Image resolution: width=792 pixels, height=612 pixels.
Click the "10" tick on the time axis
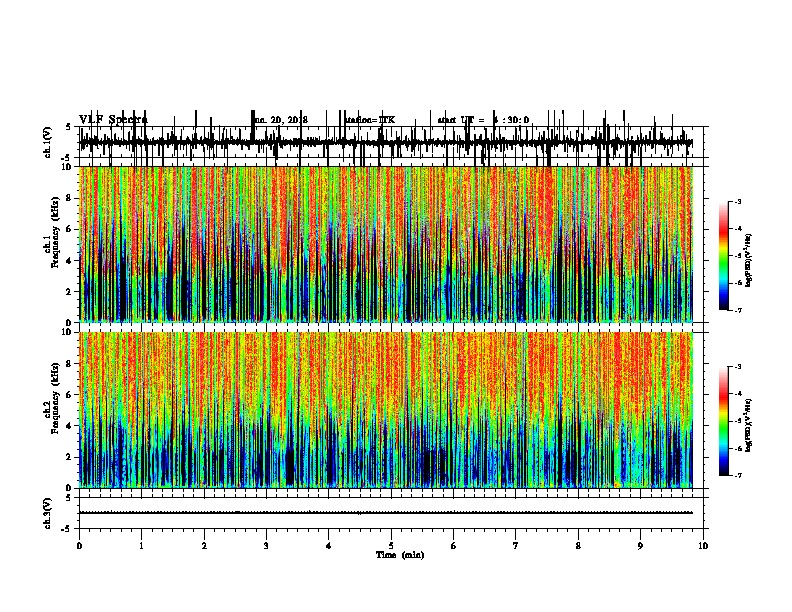703,546
